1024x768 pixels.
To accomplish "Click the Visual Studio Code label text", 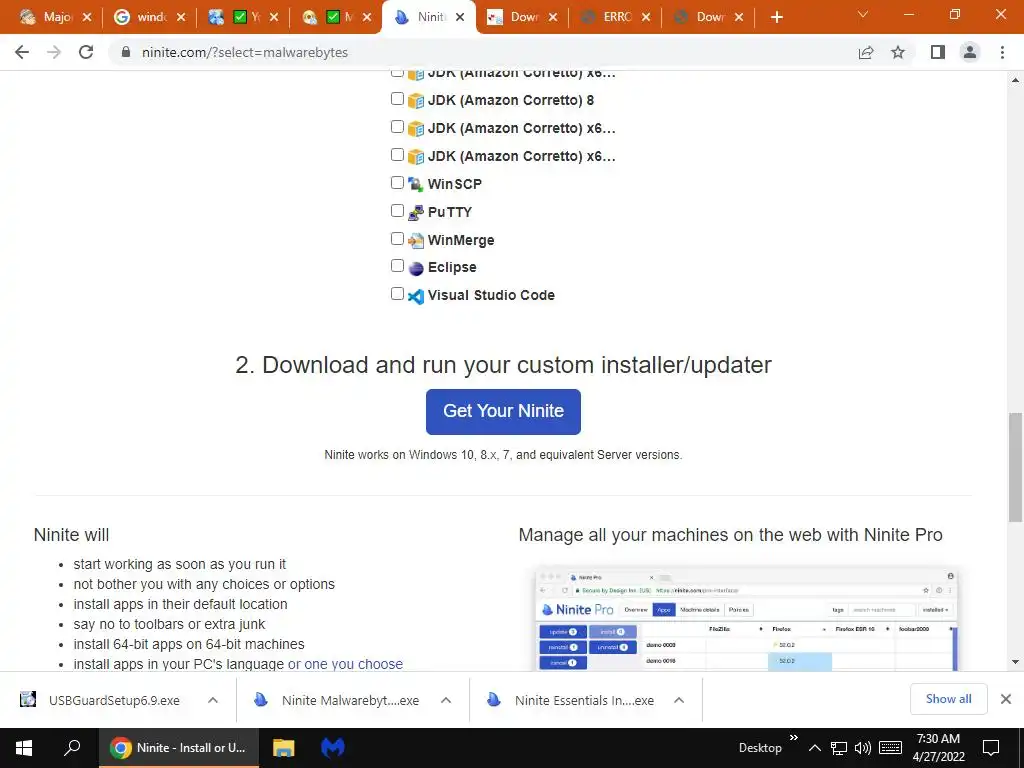I will (x=491, y=295).
